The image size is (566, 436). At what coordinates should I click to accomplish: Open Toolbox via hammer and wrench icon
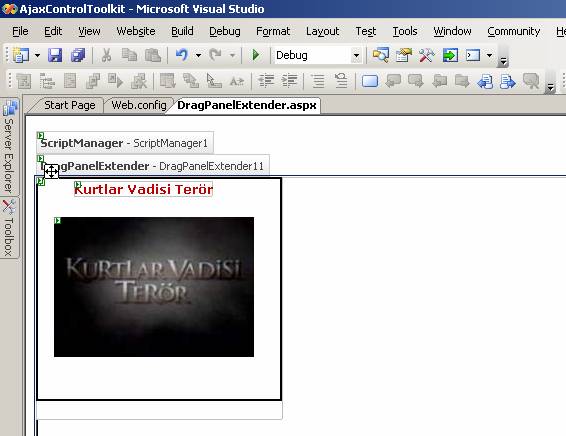[427, 55]
